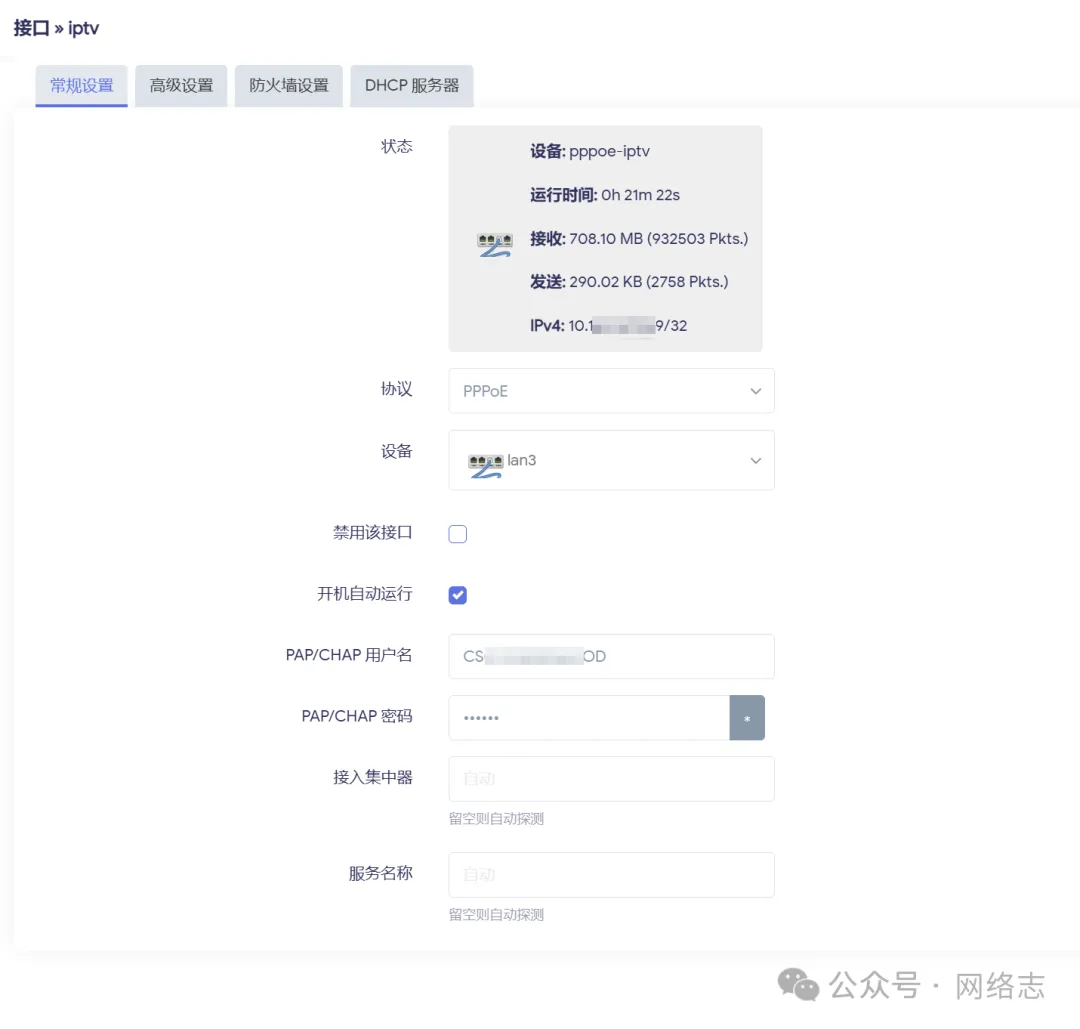
Task: Click the 服务名称 input field
Action: (610, 874)
